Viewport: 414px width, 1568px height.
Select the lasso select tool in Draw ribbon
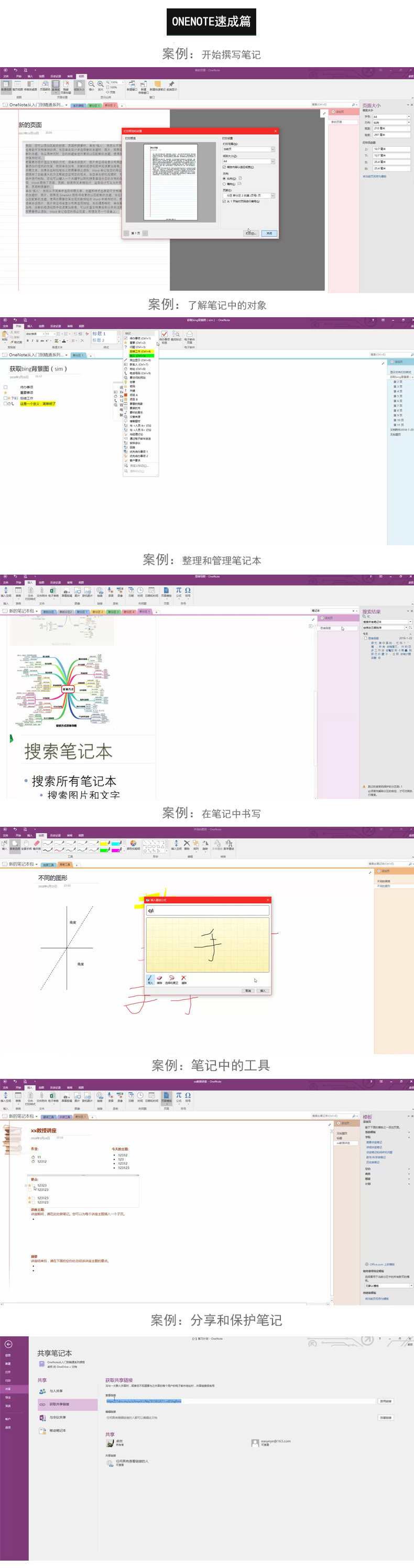coord(16,844)
